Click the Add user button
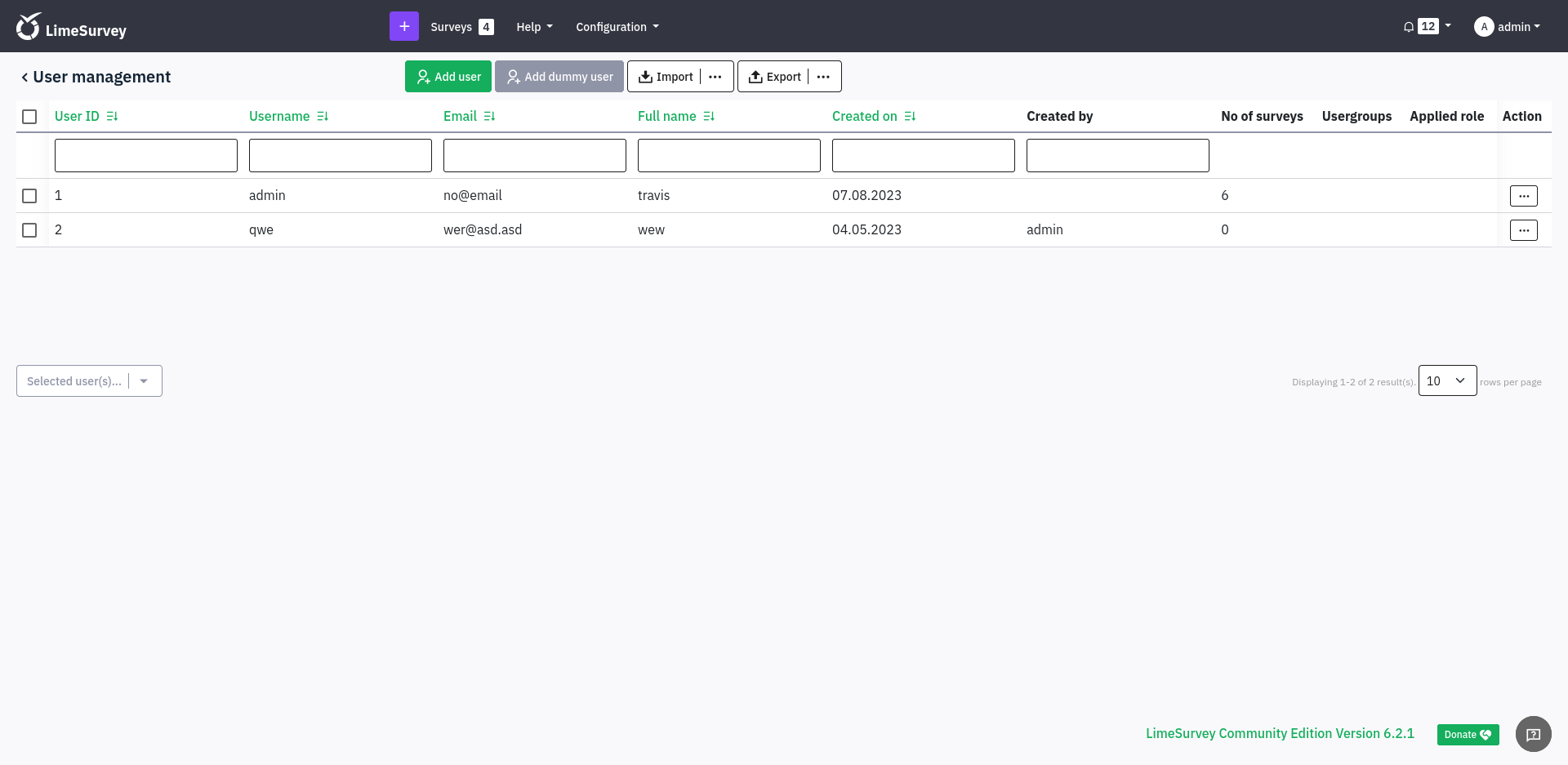This screenshot has height=765, width=1568. click(x=448, y=77)
